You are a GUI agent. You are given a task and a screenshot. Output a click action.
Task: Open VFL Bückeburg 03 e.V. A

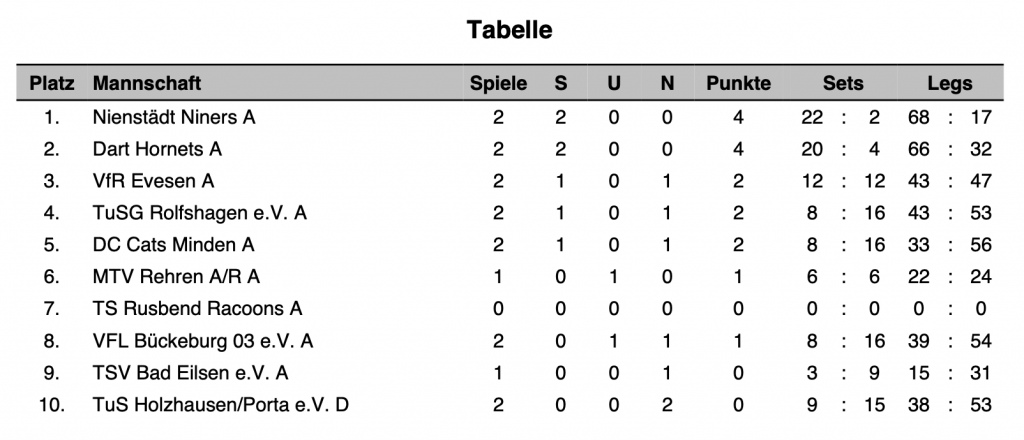[x=202, y=341]
